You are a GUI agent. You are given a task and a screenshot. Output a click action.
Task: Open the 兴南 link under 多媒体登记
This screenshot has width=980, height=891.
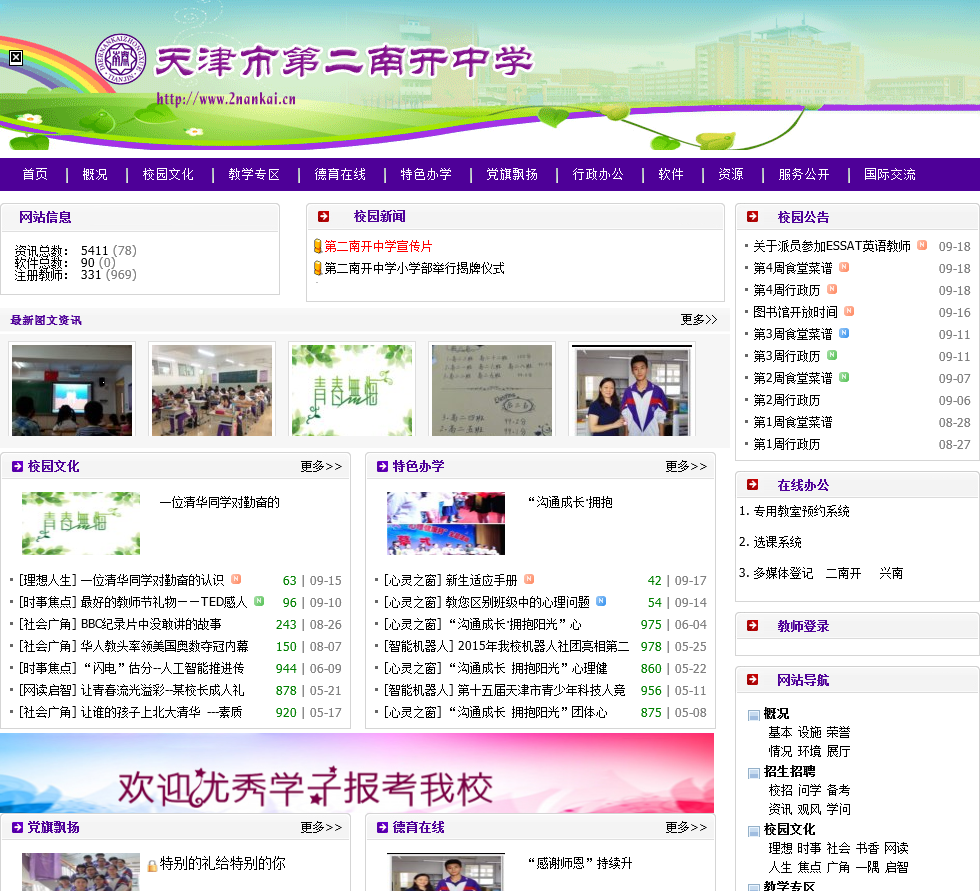click(x=891, y=573)
